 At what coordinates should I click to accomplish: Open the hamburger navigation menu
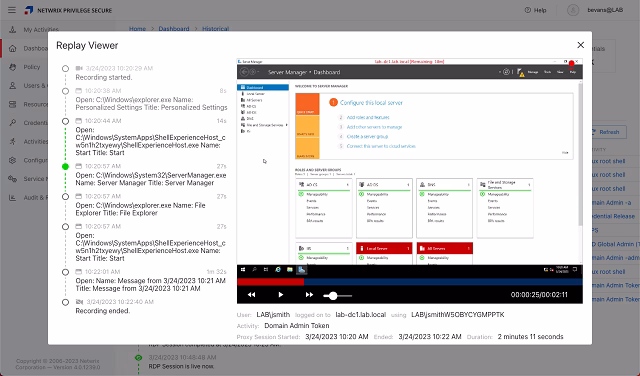(x=12, y=10)
